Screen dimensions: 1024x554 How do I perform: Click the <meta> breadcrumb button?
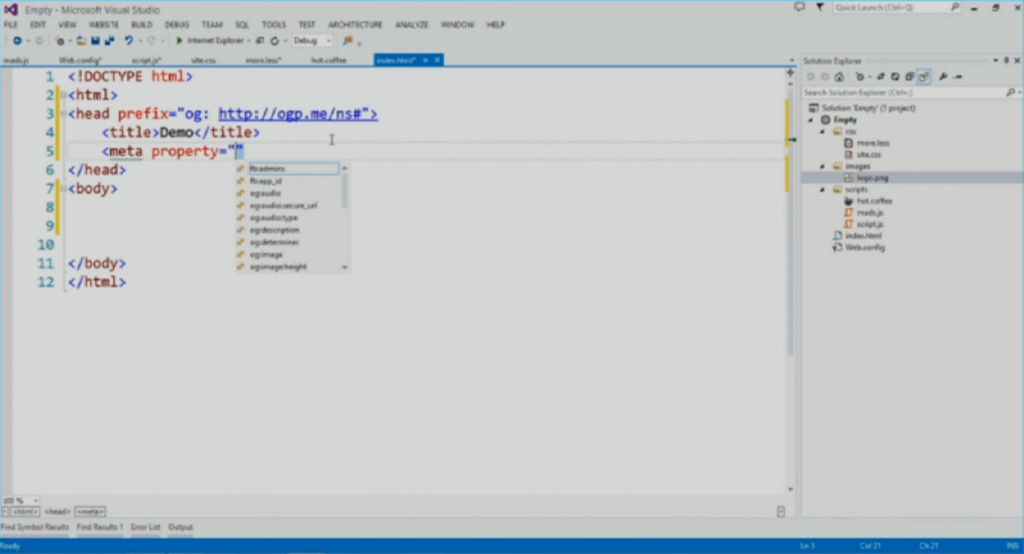point(90,512)
